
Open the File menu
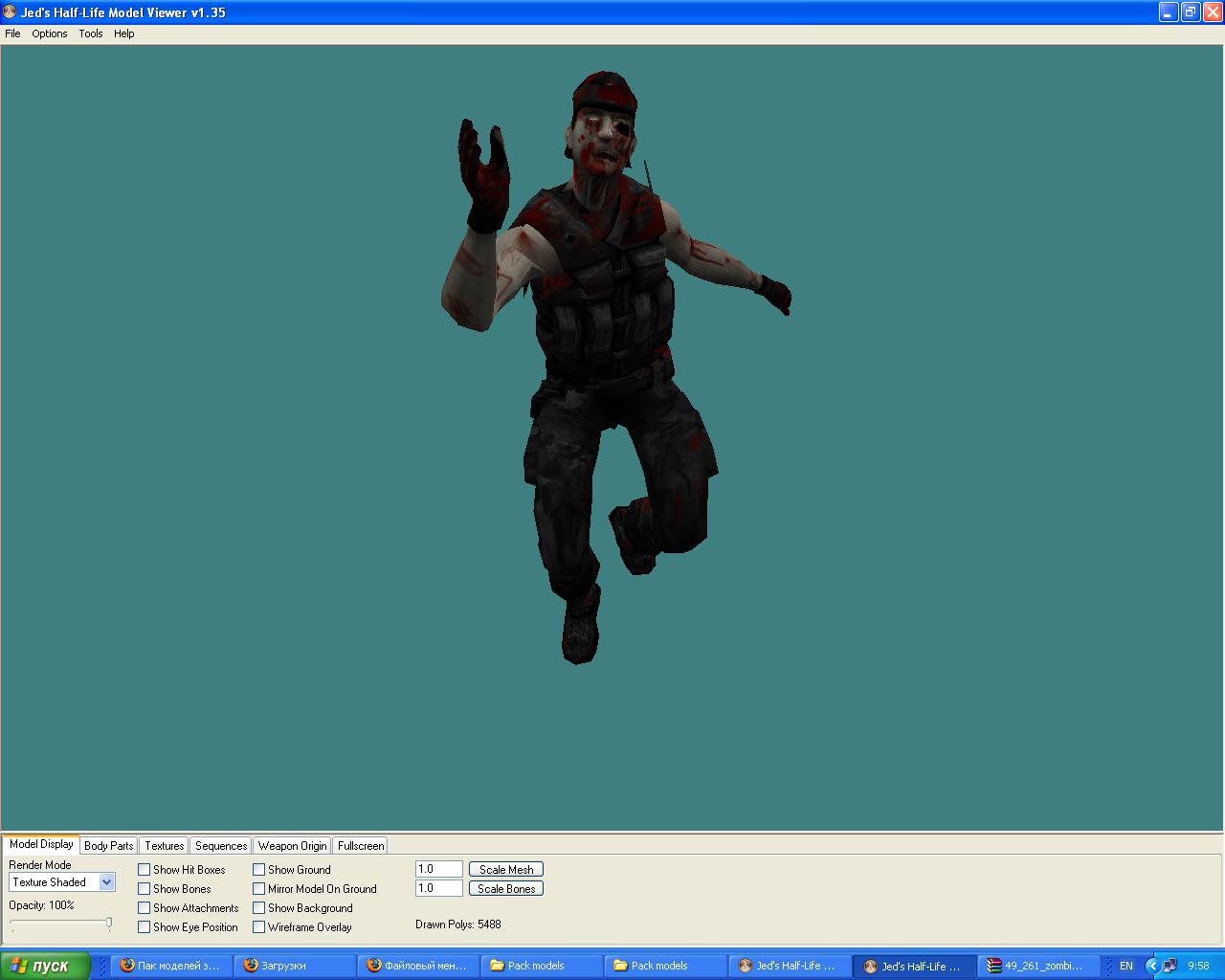click(12, 33)
